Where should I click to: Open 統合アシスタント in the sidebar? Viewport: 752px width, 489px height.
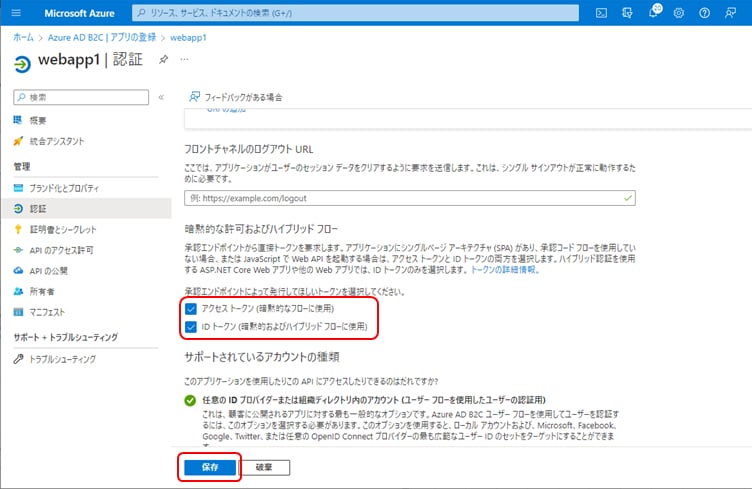click(57, 141)
